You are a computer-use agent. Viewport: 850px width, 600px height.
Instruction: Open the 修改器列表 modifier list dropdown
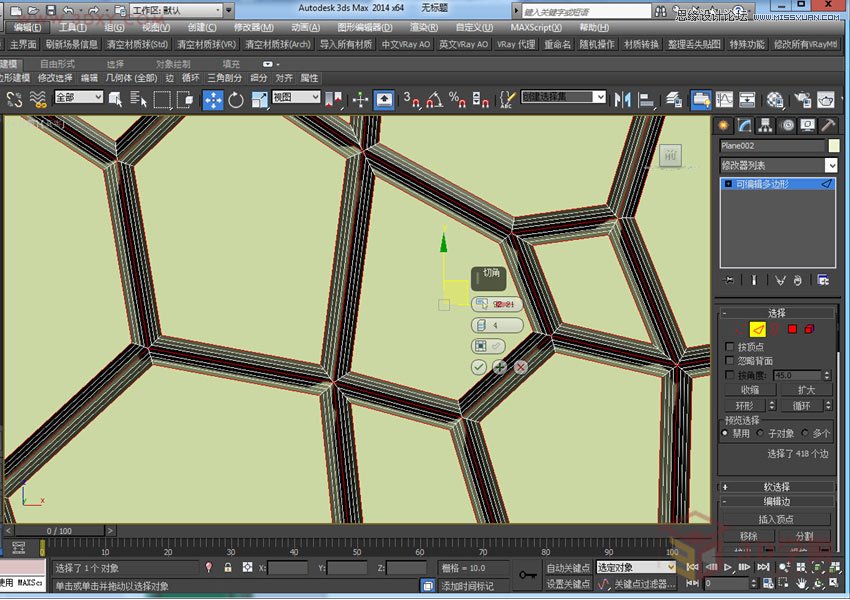tap(778, 165)
